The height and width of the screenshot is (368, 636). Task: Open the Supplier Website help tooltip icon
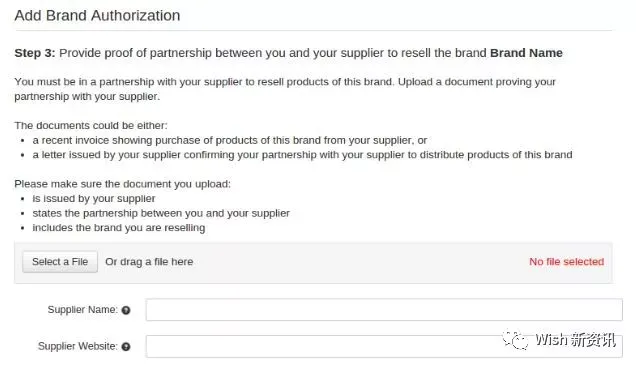[126, 346]
